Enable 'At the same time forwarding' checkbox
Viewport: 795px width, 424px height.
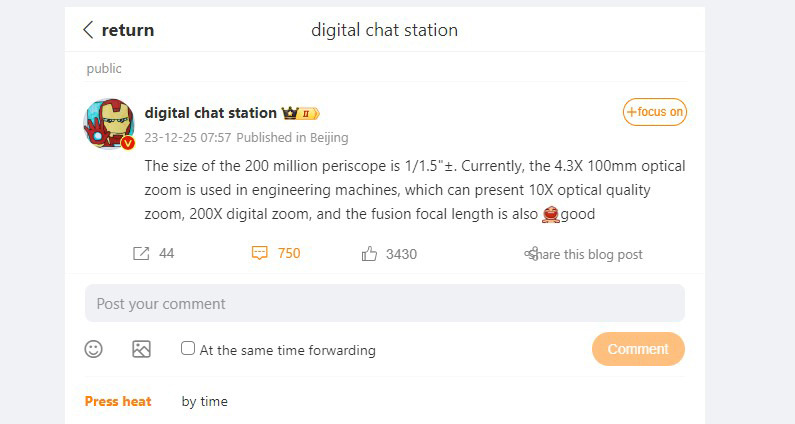[188, 349]
